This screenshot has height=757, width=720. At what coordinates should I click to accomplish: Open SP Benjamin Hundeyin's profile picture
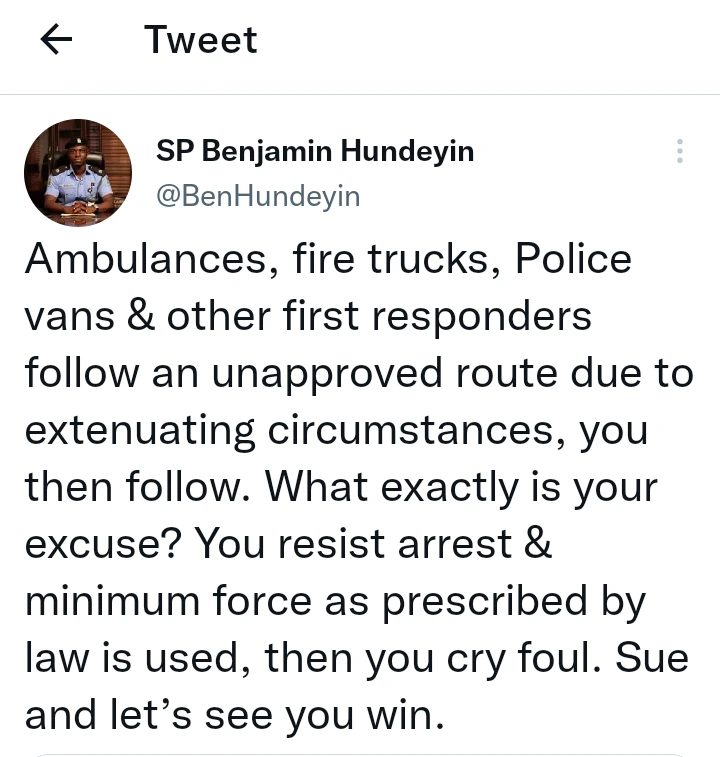[x=78, y=173]
